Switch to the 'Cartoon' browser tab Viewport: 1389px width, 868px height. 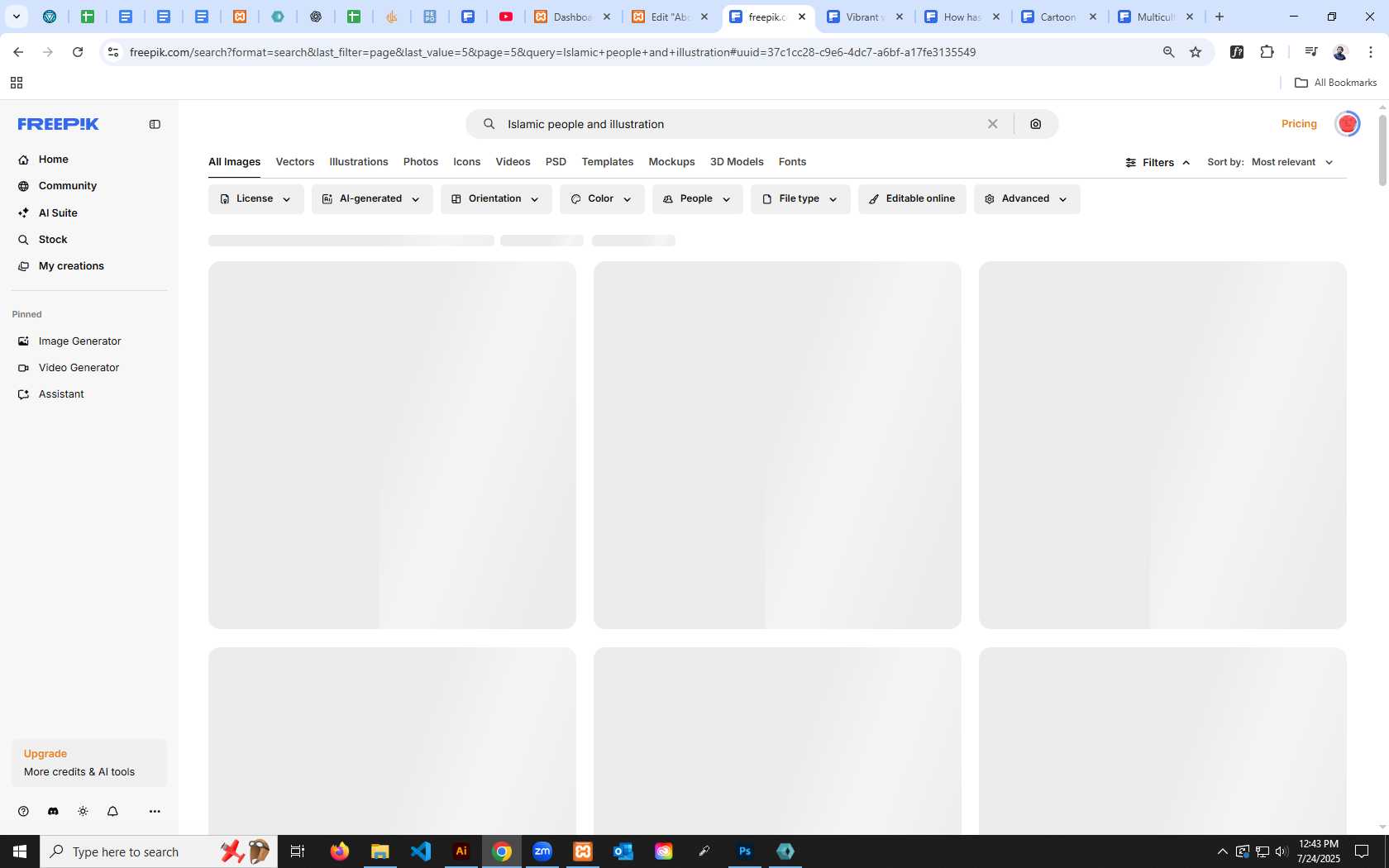point(1059,17)
